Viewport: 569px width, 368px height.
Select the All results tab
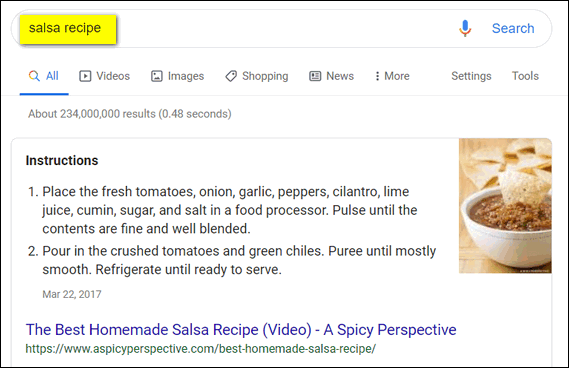coord(44,76)
